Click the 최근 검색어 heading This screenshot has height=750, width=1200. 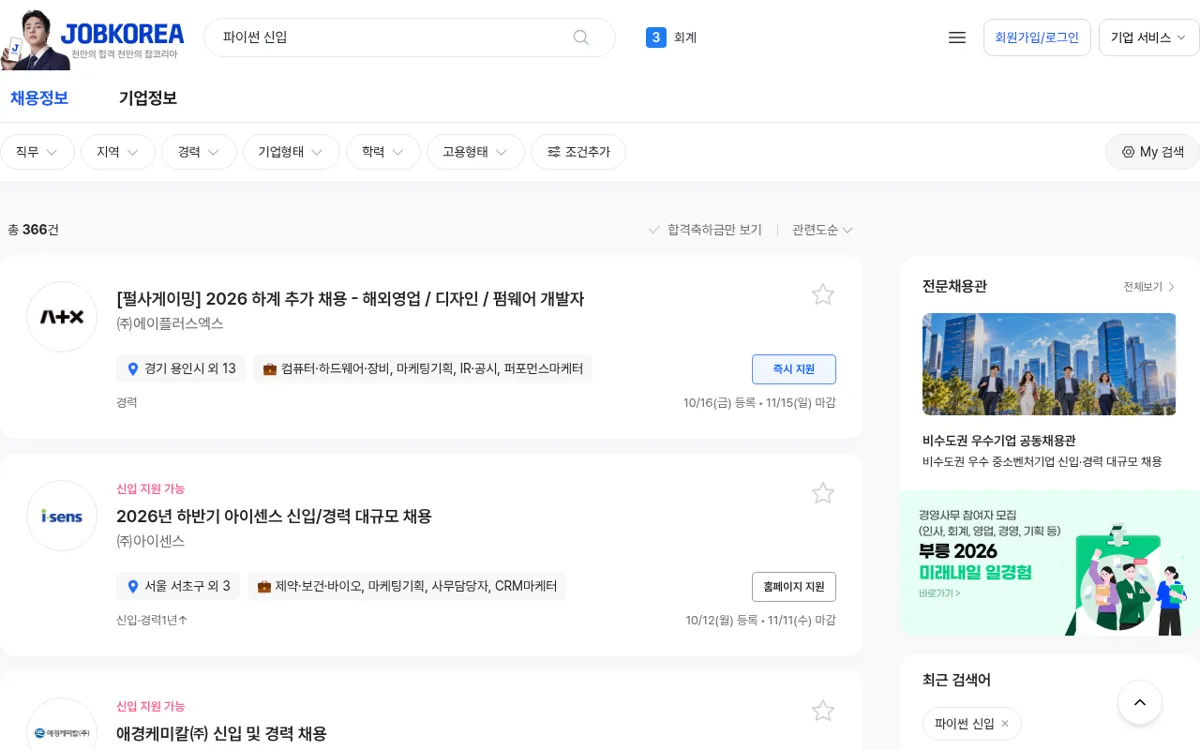click(x=956, y=680)
